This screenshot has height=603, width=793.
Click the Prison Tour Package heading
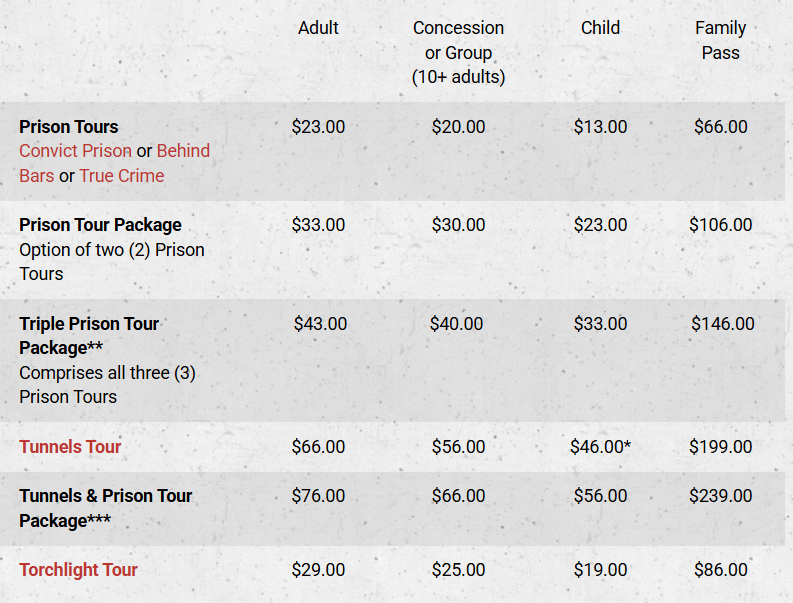[100, 225]
